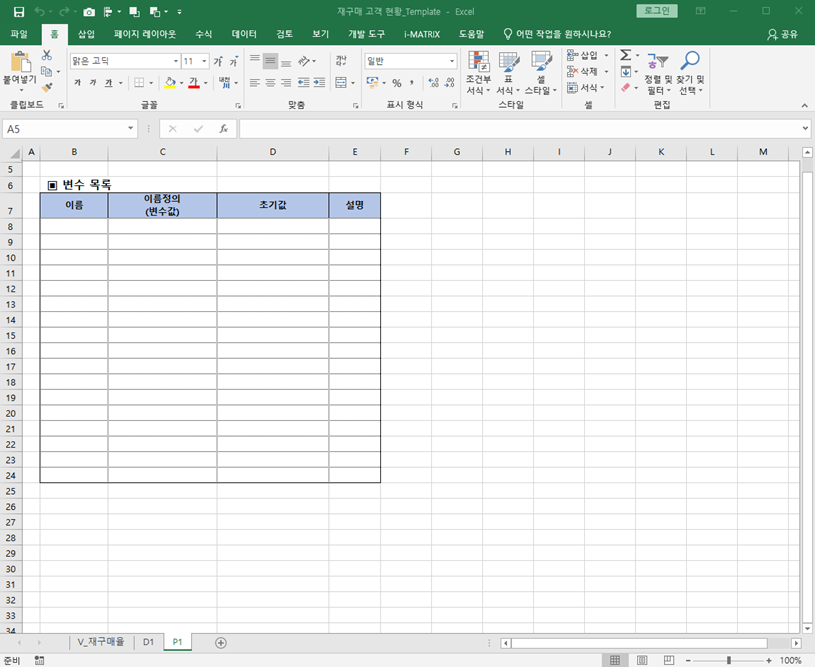Open the Name Box dropdown arrow
This screenshot has width=815, height=667.
tap(131, 129)
